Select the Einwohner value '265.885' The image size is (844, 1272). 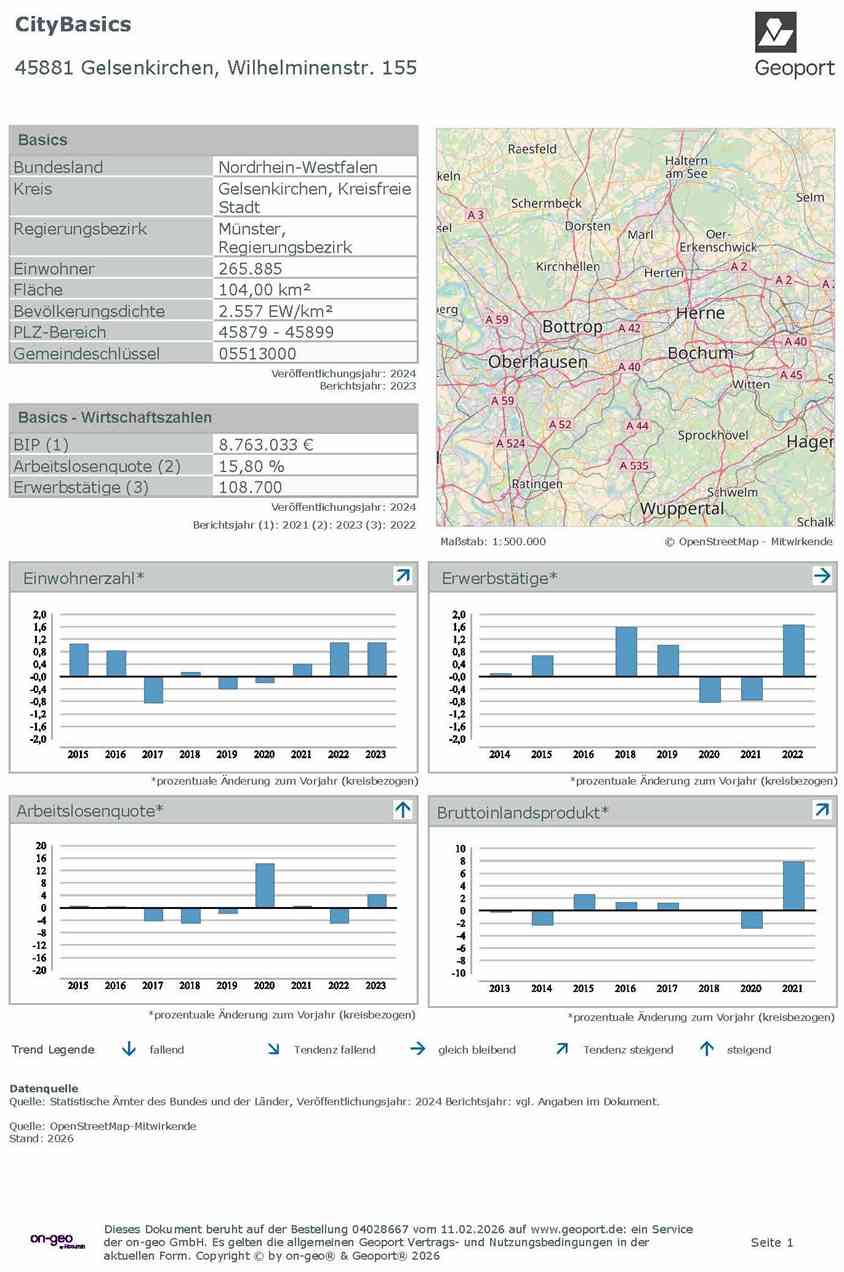click(250, 269)
